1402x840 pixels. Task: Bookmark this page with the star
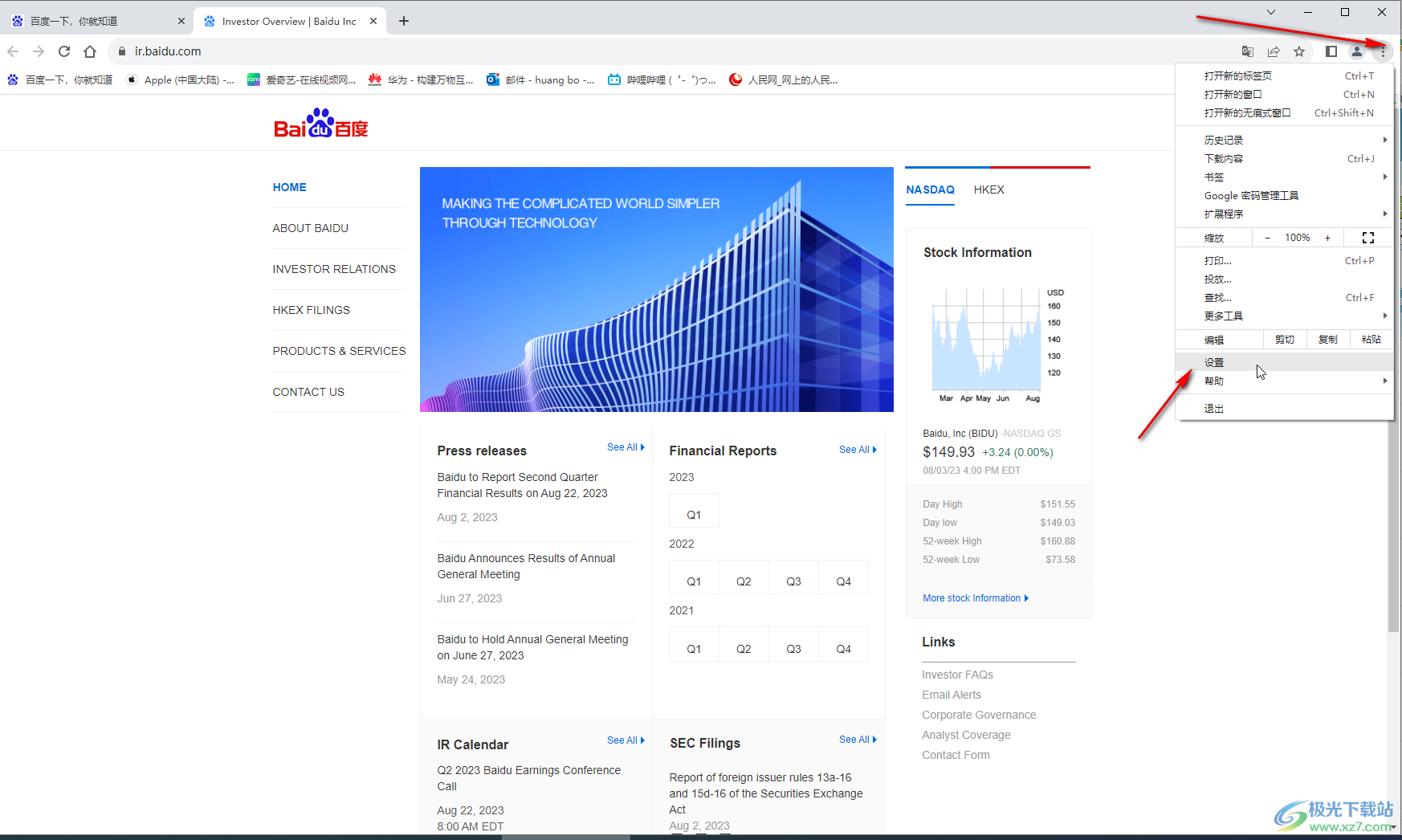(1299, 51)
